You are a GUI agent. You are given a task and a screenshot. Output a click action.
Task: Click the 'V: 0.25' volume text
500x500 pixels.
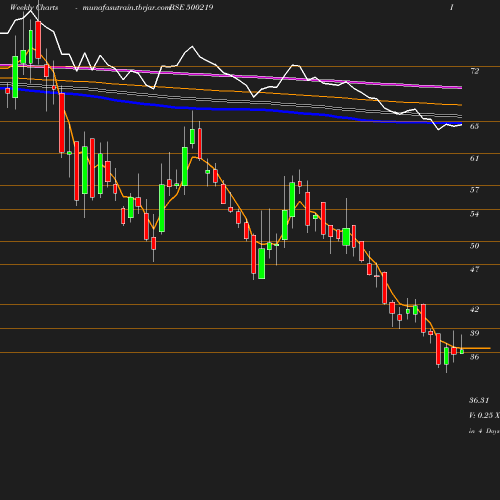tap(481, 415)
